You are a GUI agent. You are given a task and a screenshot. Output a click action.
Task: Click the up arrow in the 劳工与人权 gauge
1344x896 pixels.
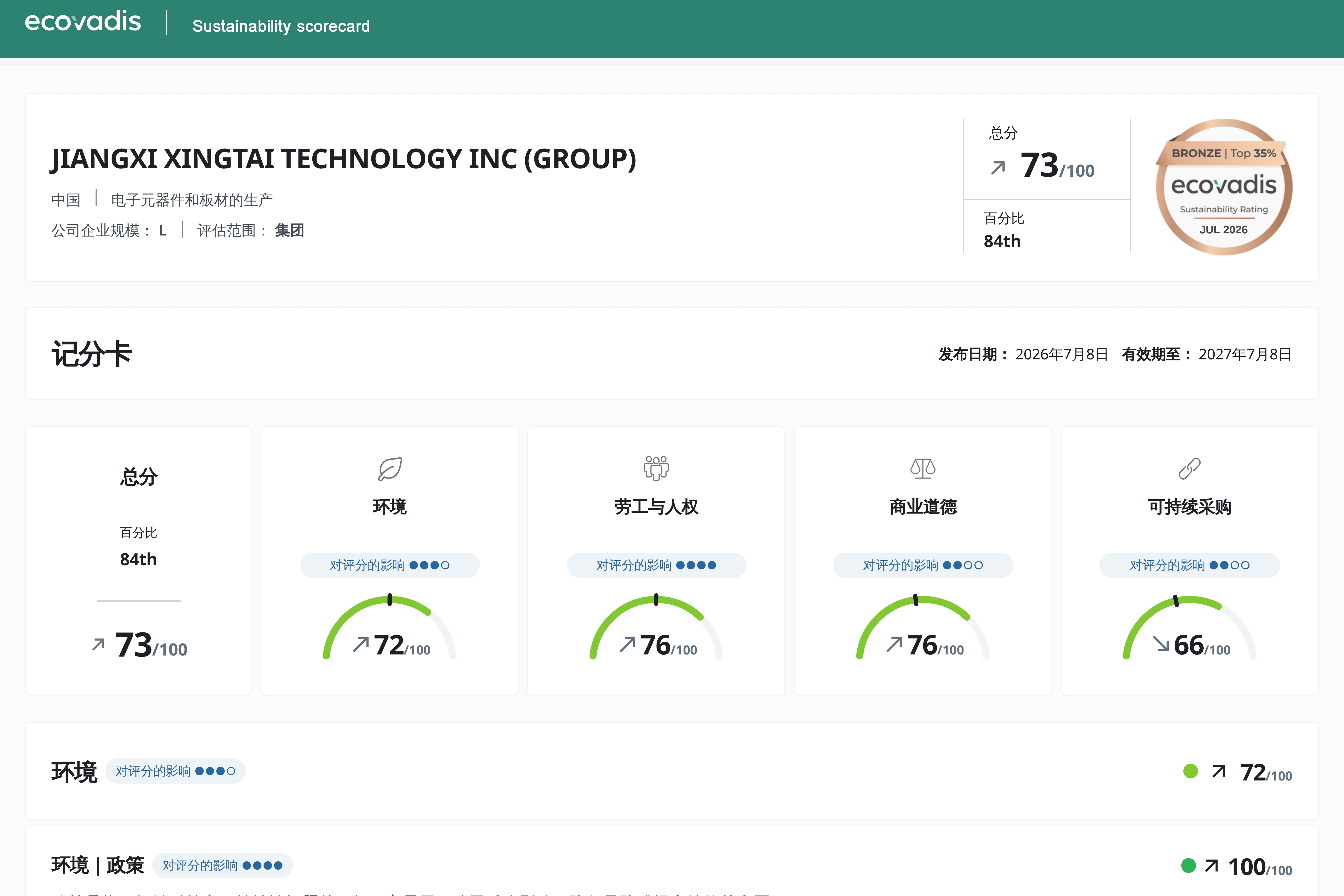627,645
